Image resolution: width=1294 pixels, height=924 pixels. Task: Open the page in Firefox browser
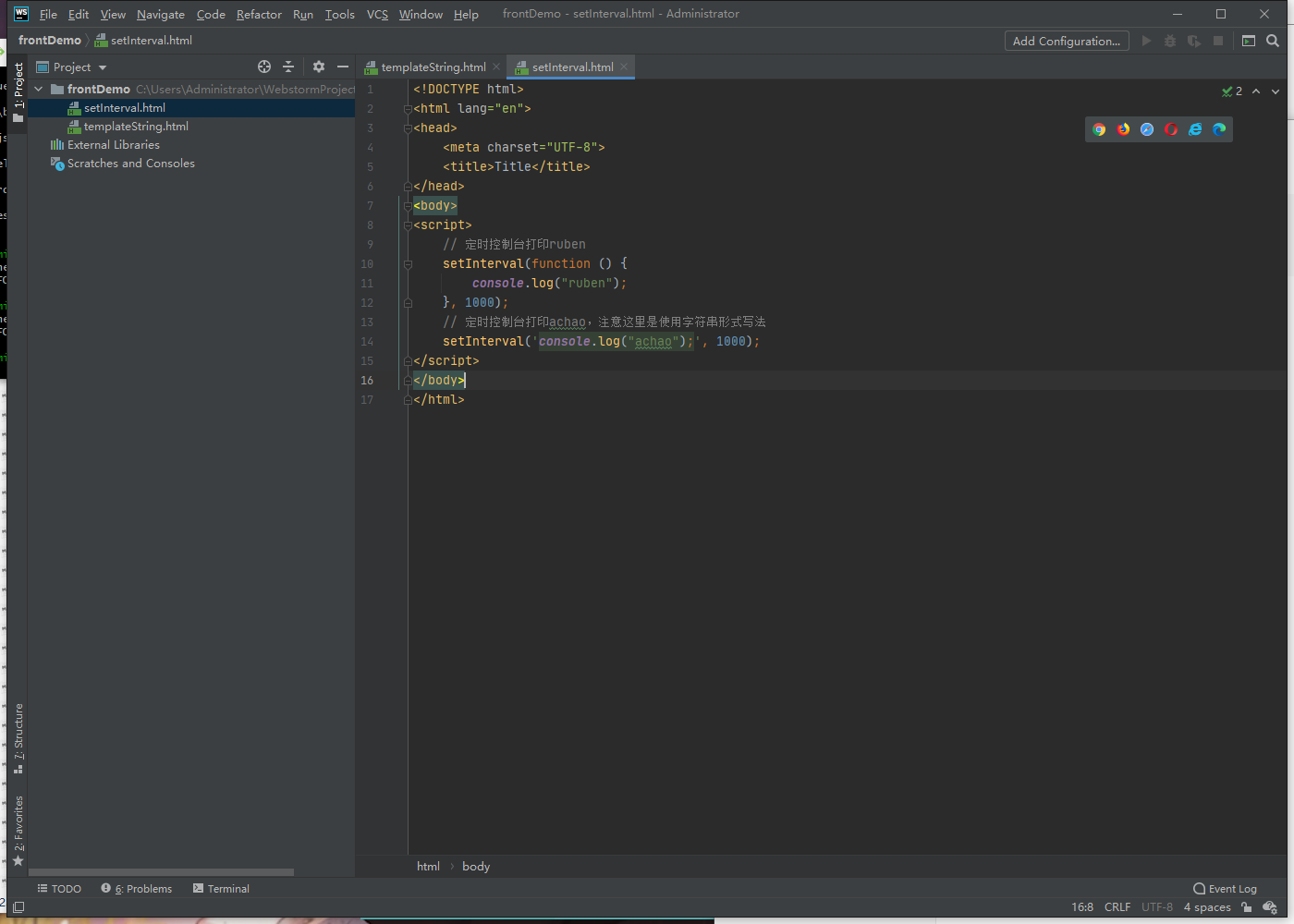1123,129
